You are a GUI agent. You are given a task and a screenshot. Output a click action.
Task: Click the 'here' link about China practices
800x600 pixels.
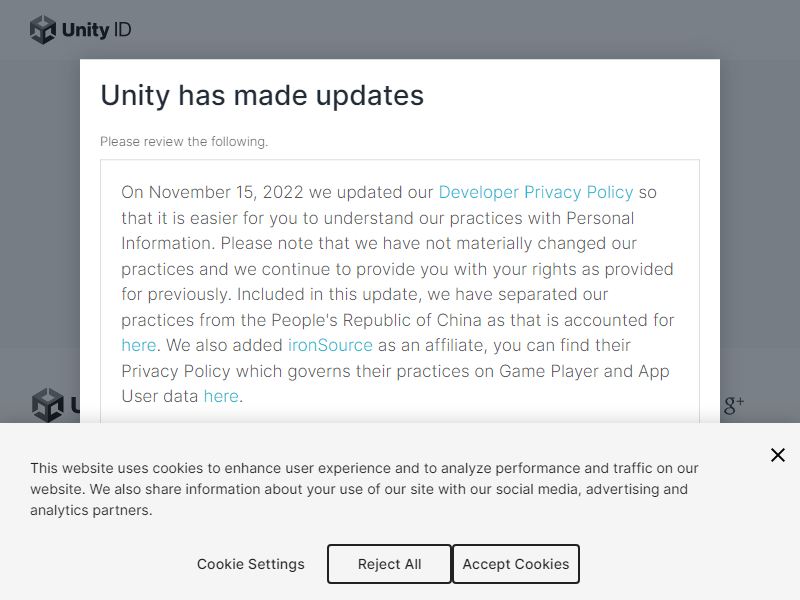pos(138,345)
